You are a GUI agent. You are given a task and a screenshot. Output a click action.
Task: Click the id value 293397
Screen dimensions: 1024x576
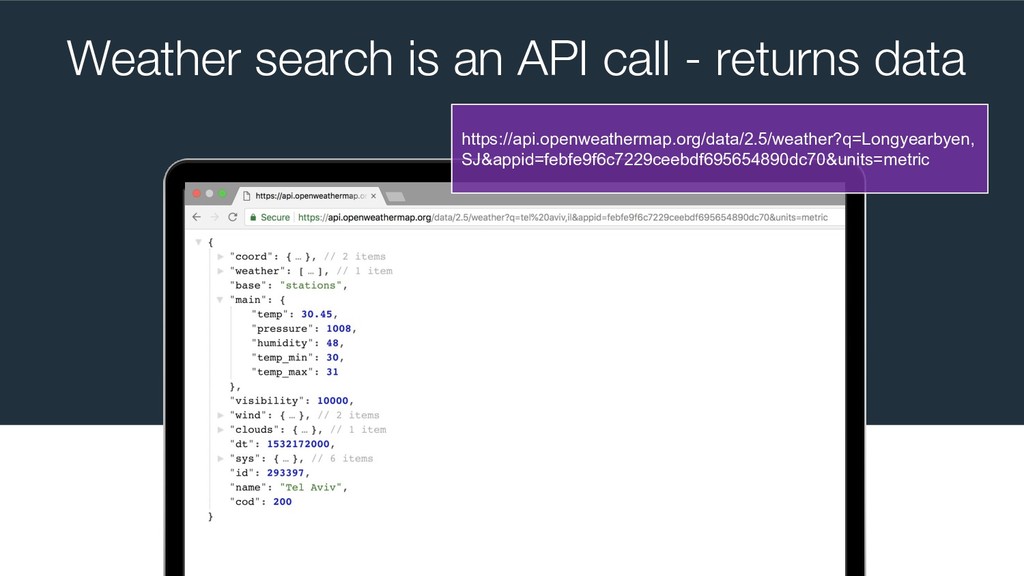pos(285,473)
